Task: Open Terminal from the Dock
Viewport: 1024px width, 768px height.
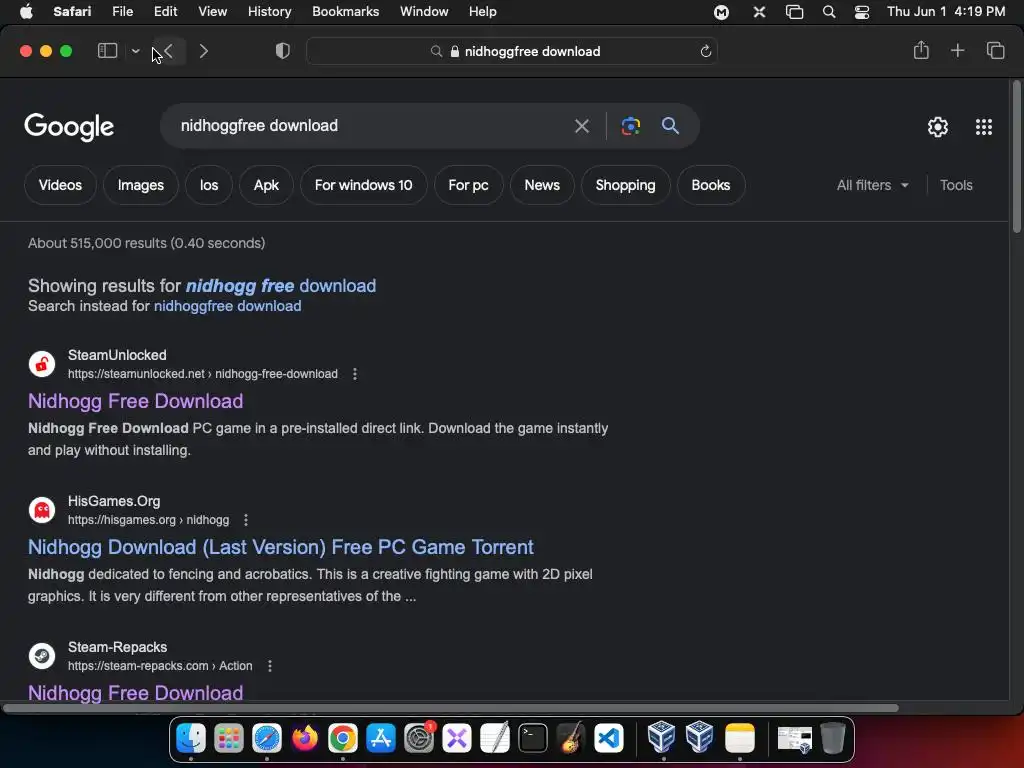Action: [532, 739]
